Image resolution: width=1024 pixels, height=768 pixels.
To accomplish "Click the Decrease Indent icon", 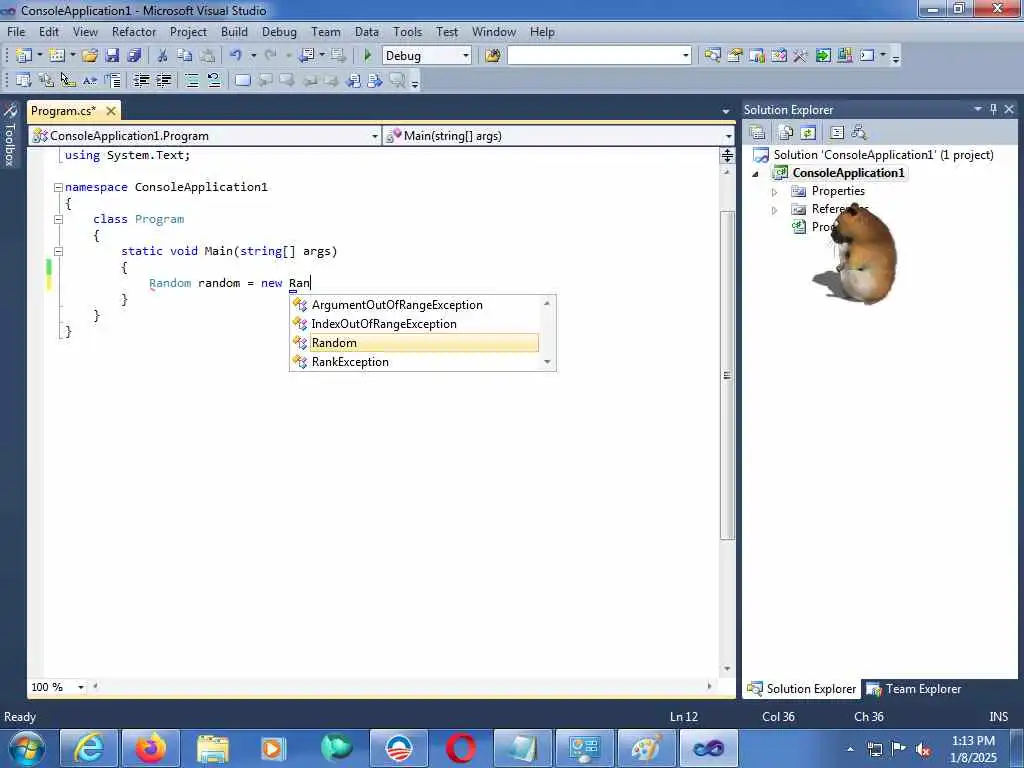I will [141, 80].
